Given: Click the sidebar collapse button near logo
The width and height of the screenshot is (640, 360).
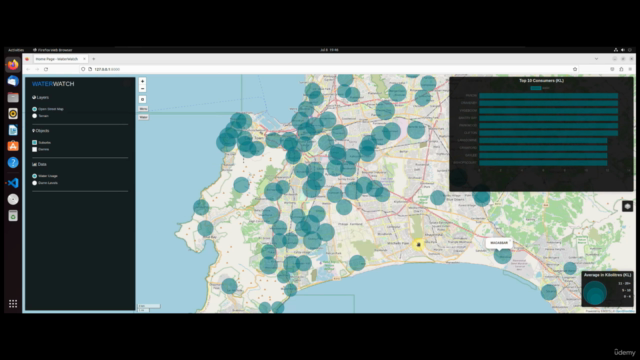Looking at the screenshot, I should pyautogui.click(x=127, y=84).
